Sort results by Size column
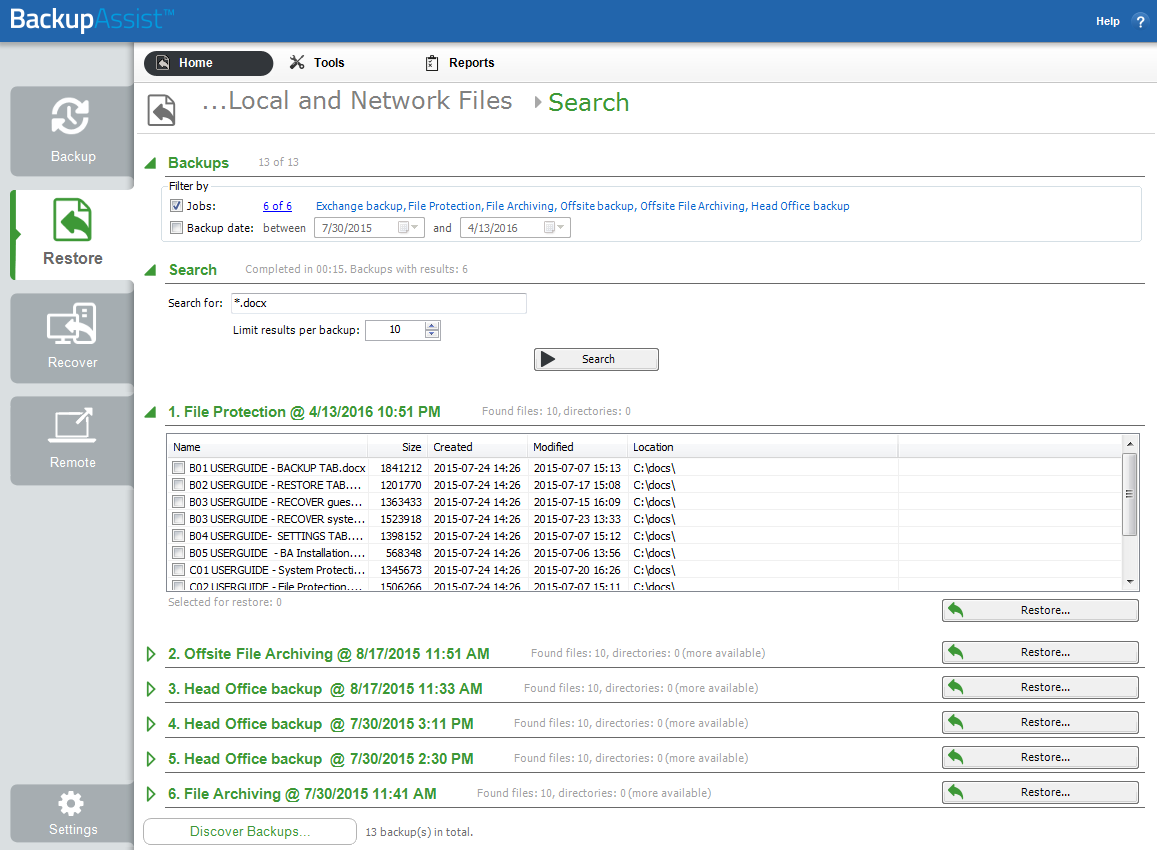The height and width of the screenshot is (850, 1157). tap(398, 447)
